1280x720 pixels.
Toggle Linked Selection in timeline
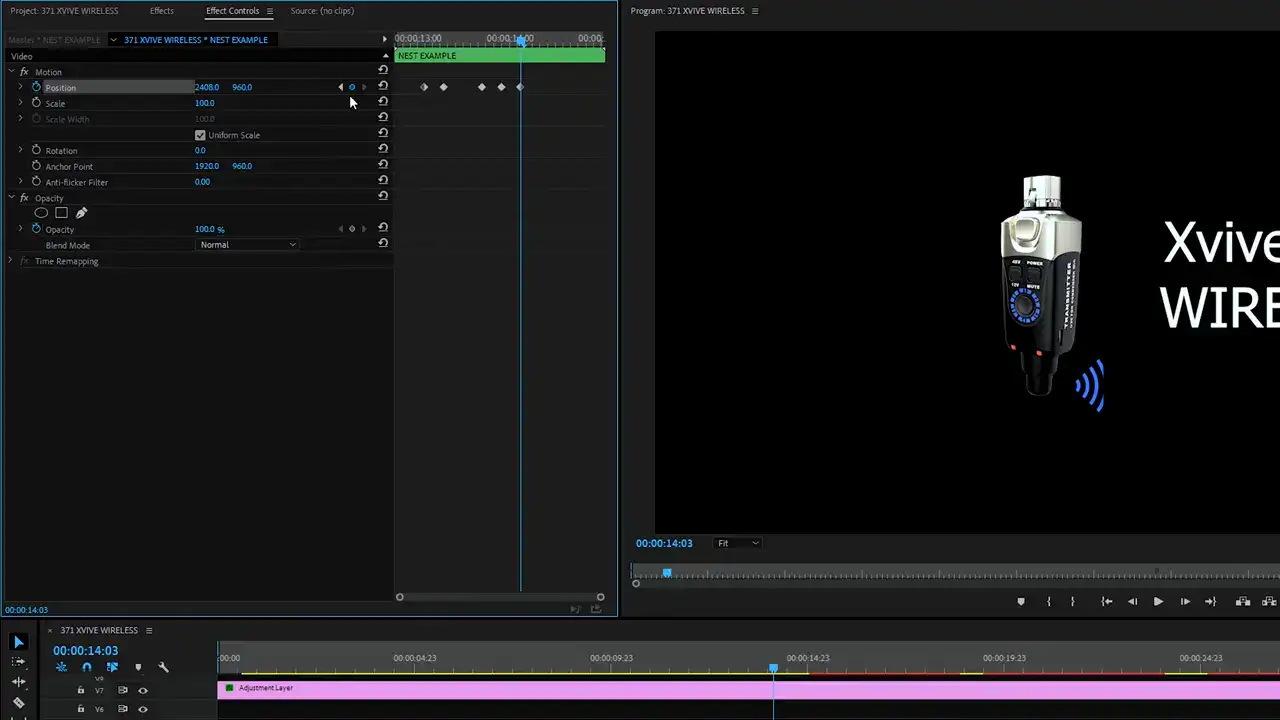[x=112, y=667]
